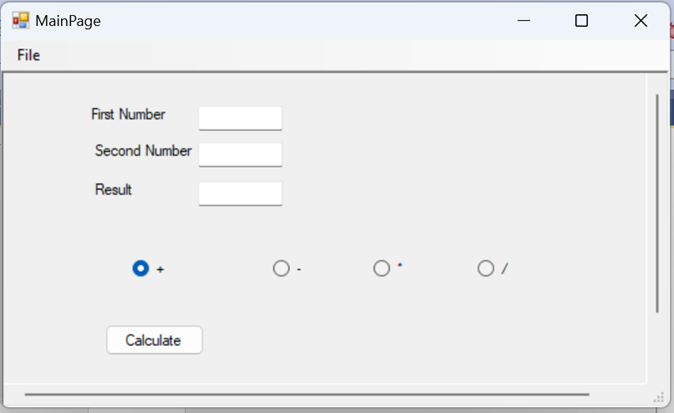
Task: Click the horizontal scrollbar thumb
Action: tap(307, 394)
